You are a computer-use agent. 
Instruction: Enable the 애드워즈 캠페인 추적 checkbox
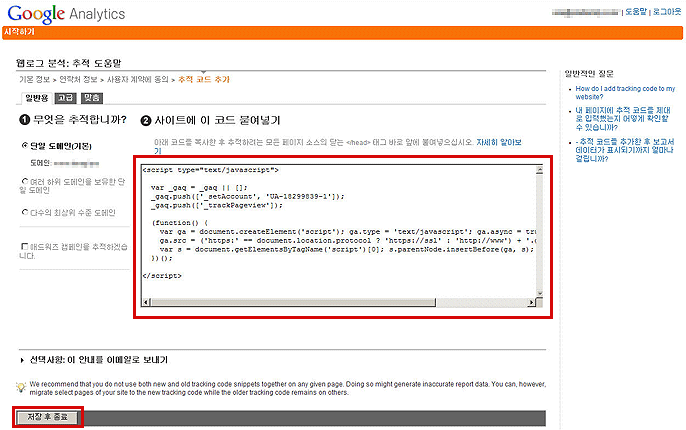(24, 246)
